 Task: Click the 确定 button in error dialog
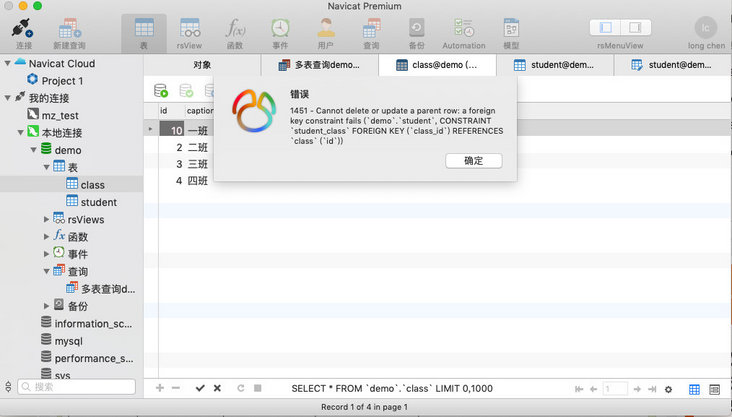pos(474,161)
